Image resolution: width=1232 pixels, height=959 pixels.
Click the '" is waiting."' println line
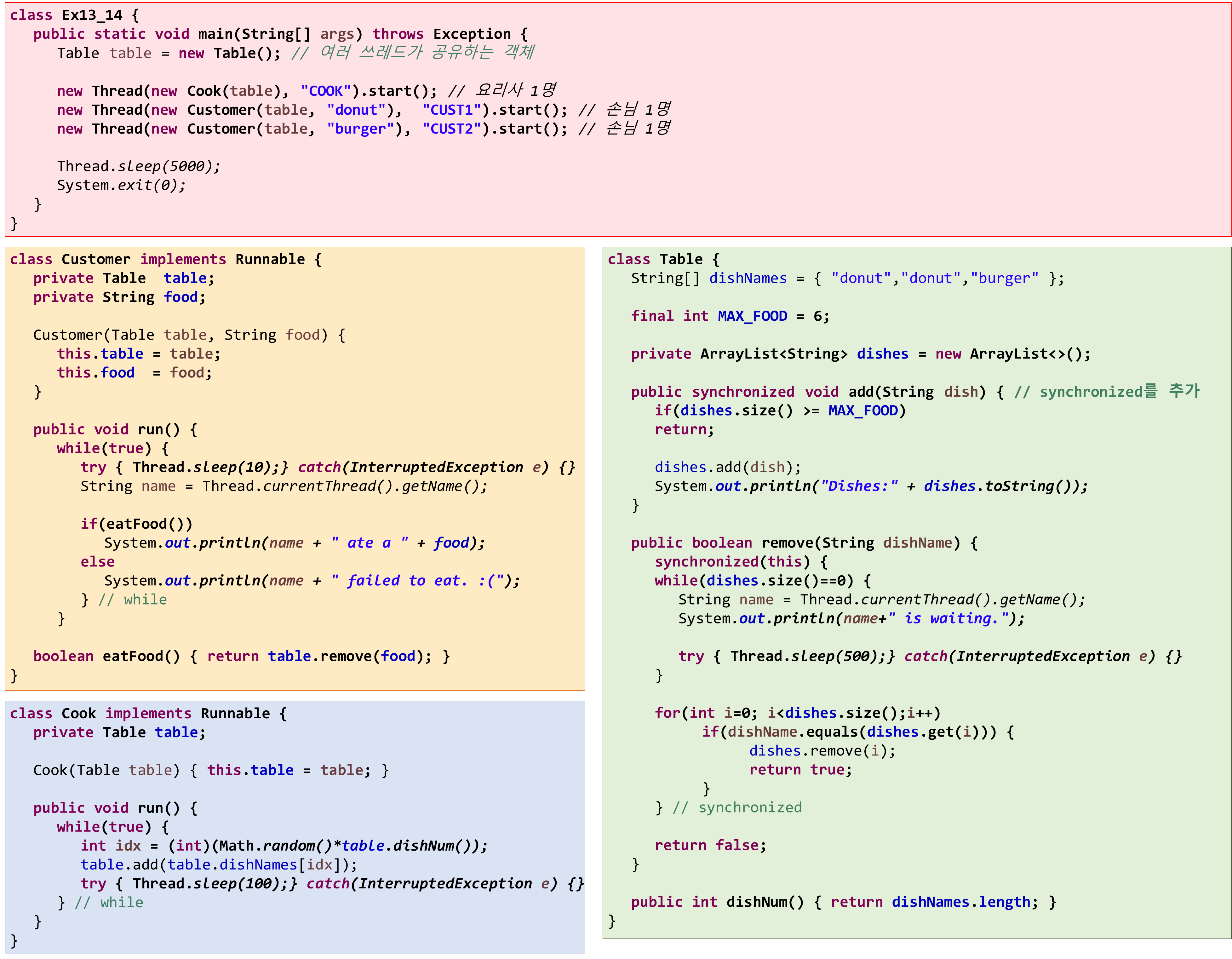(852, 619)
